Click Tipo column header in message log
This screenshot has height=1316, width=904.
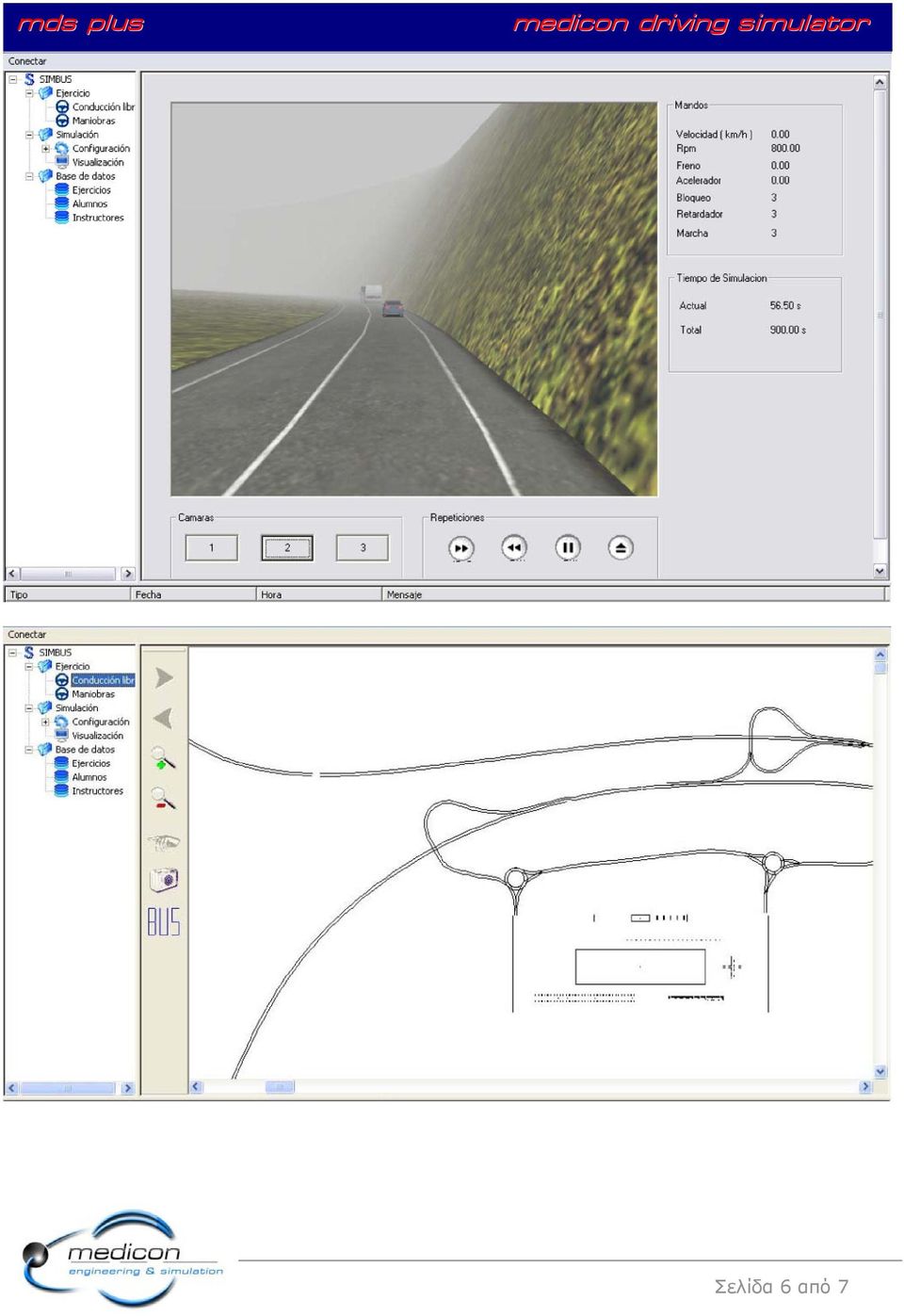[68, 594]
